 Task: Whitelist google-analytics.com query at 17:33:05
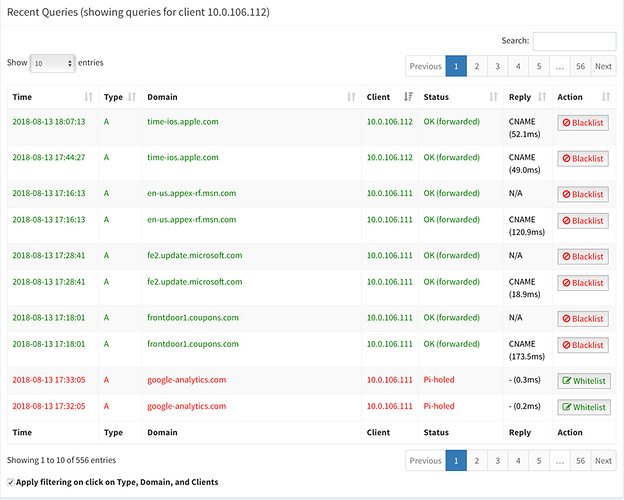(x=582, y=381)
